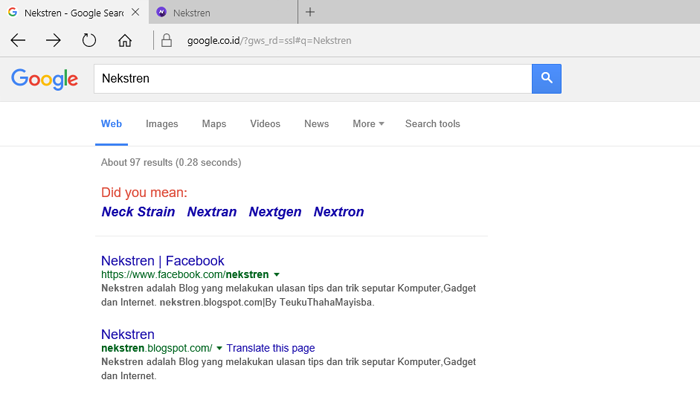This screenshot has height=400, width=700.
Task: Click the Did you mean: label
Action: (144, 192)
